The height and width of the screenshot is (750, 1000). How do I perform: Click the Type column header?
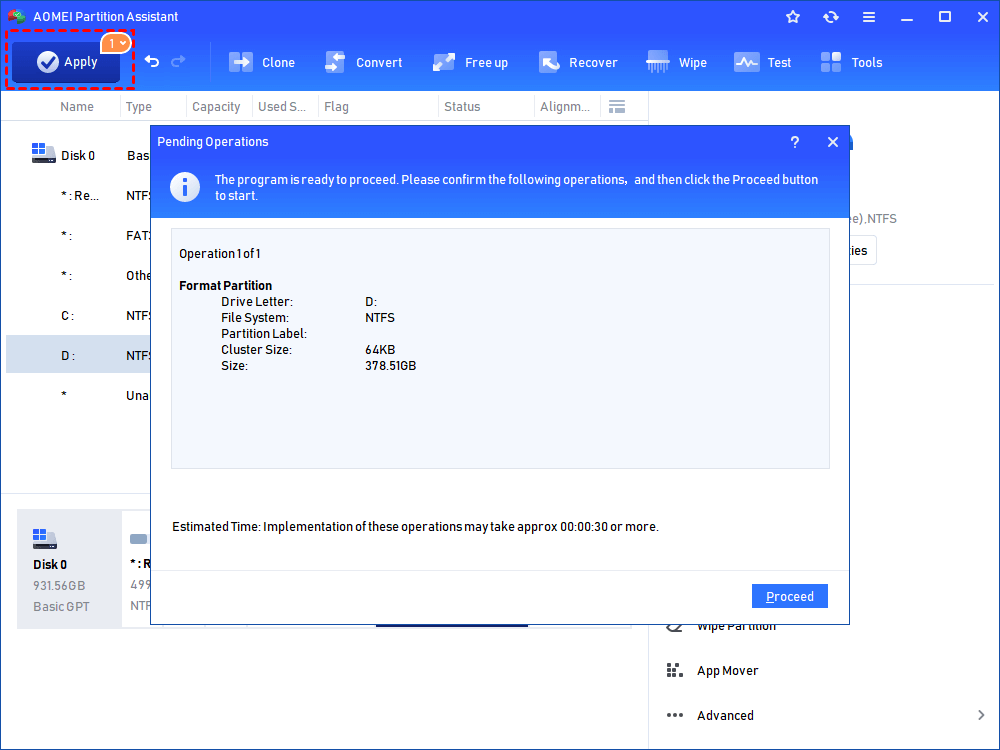(138, 107)
